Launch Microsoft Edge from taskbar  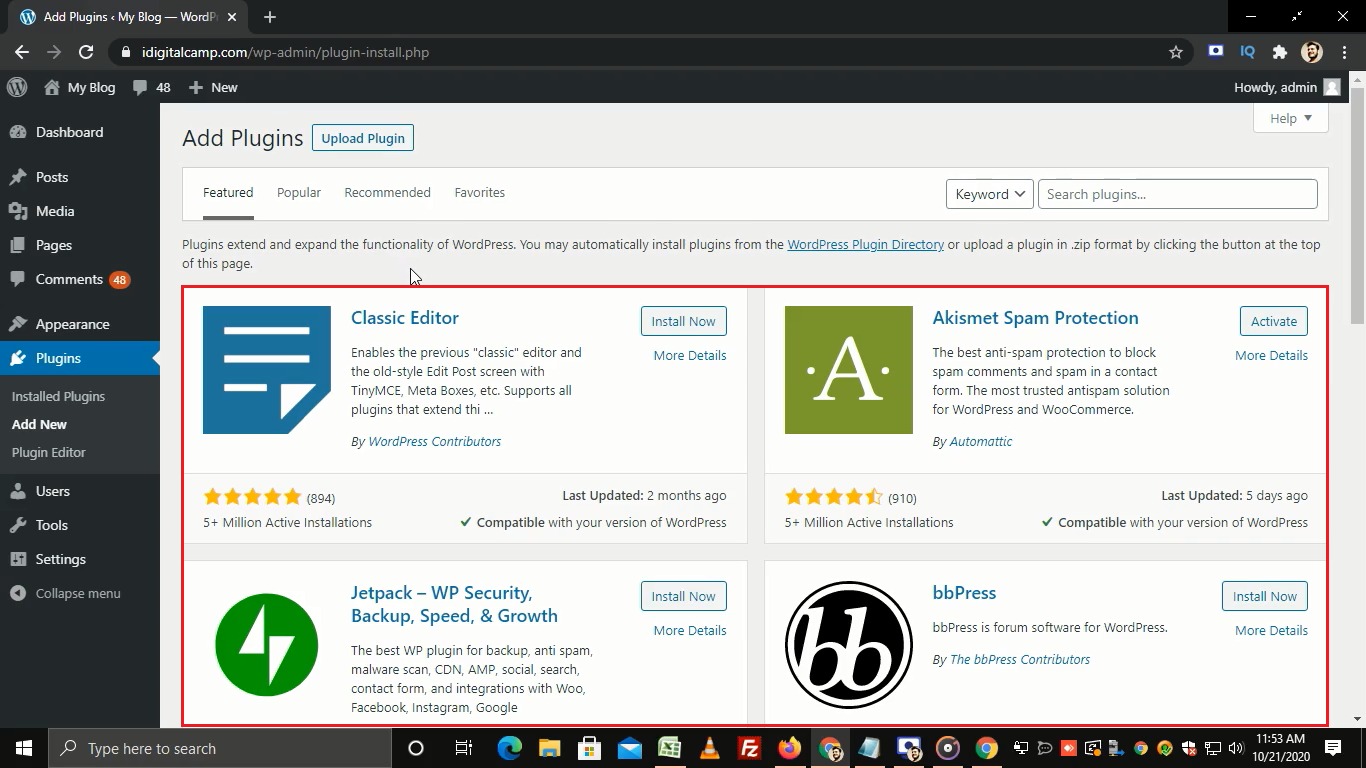[509, 748]
